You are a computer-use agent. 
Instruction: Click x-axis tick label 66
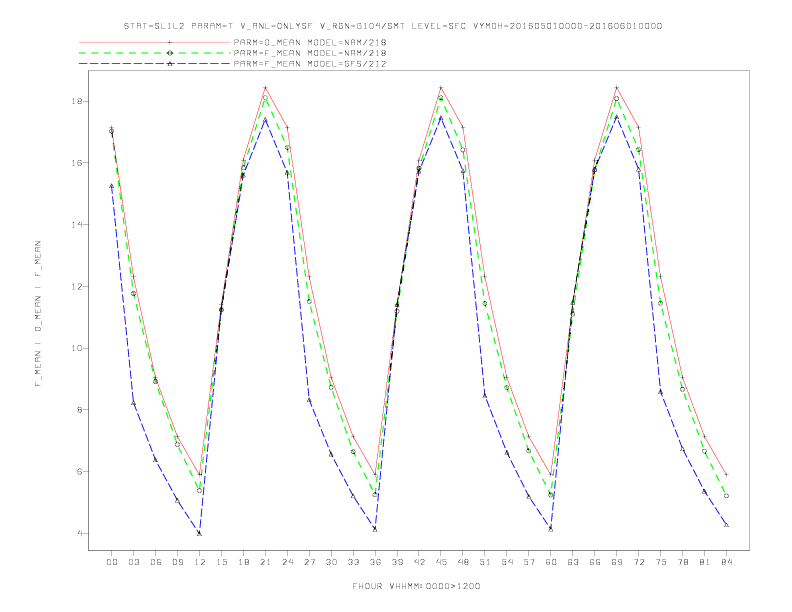595,562
